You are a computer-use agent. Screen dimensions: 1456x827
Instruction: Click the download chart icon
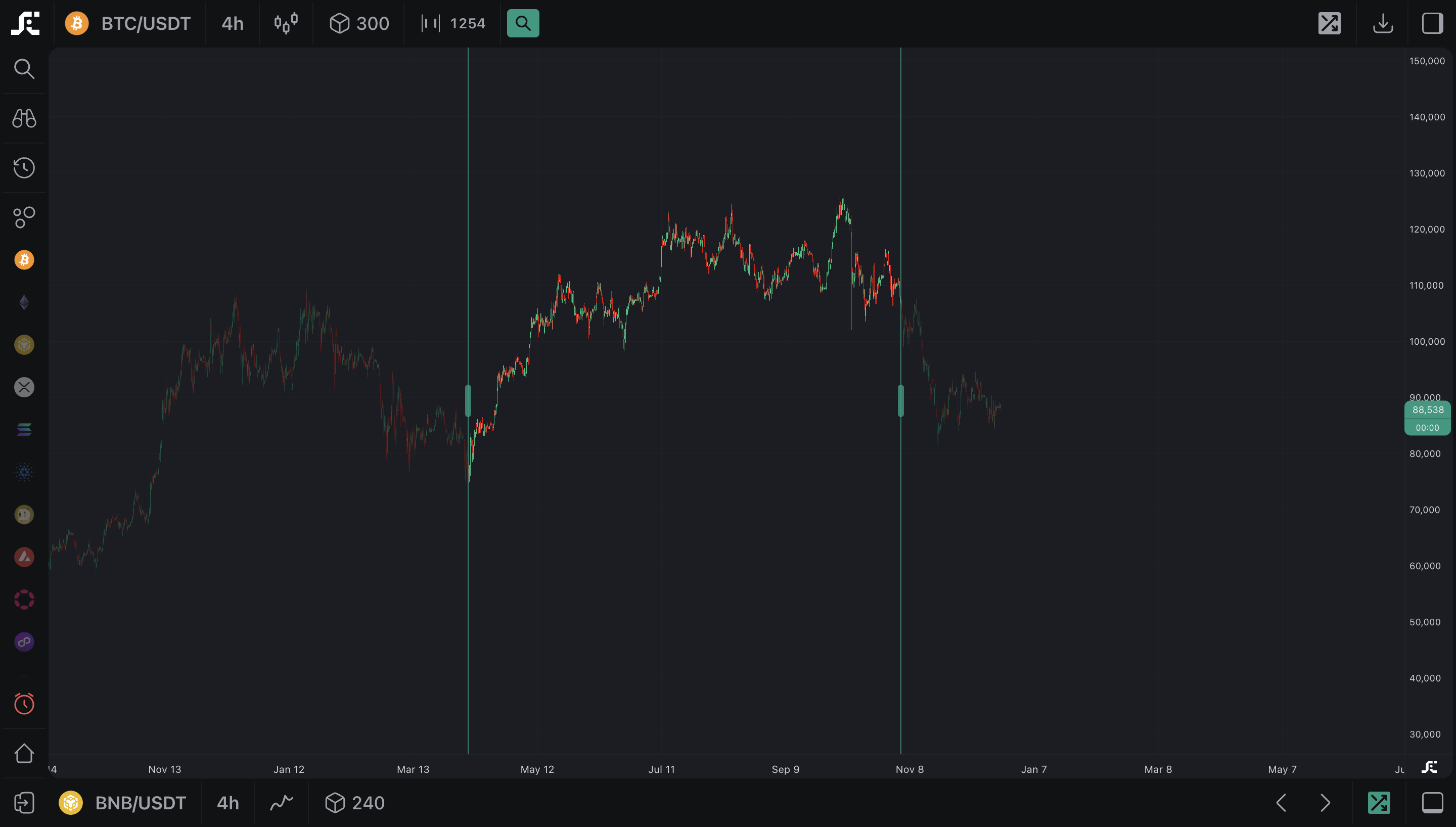pos(1383,23)
